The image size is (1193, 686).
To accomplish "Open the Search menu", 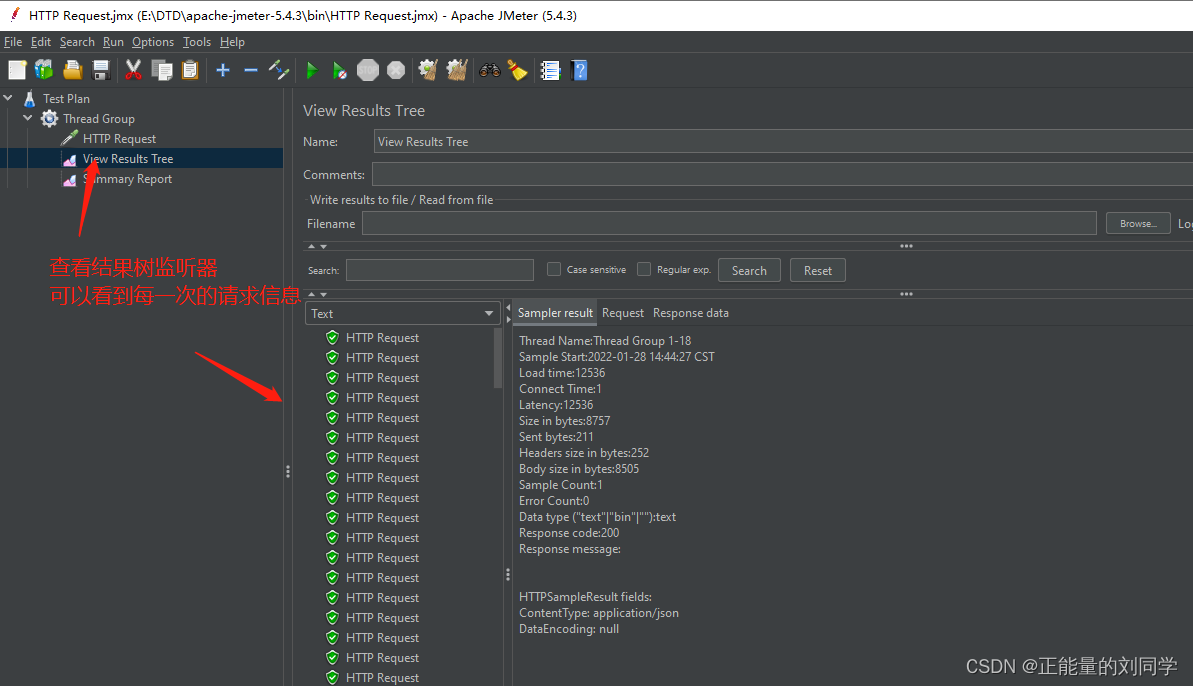I will coord(77,42).
